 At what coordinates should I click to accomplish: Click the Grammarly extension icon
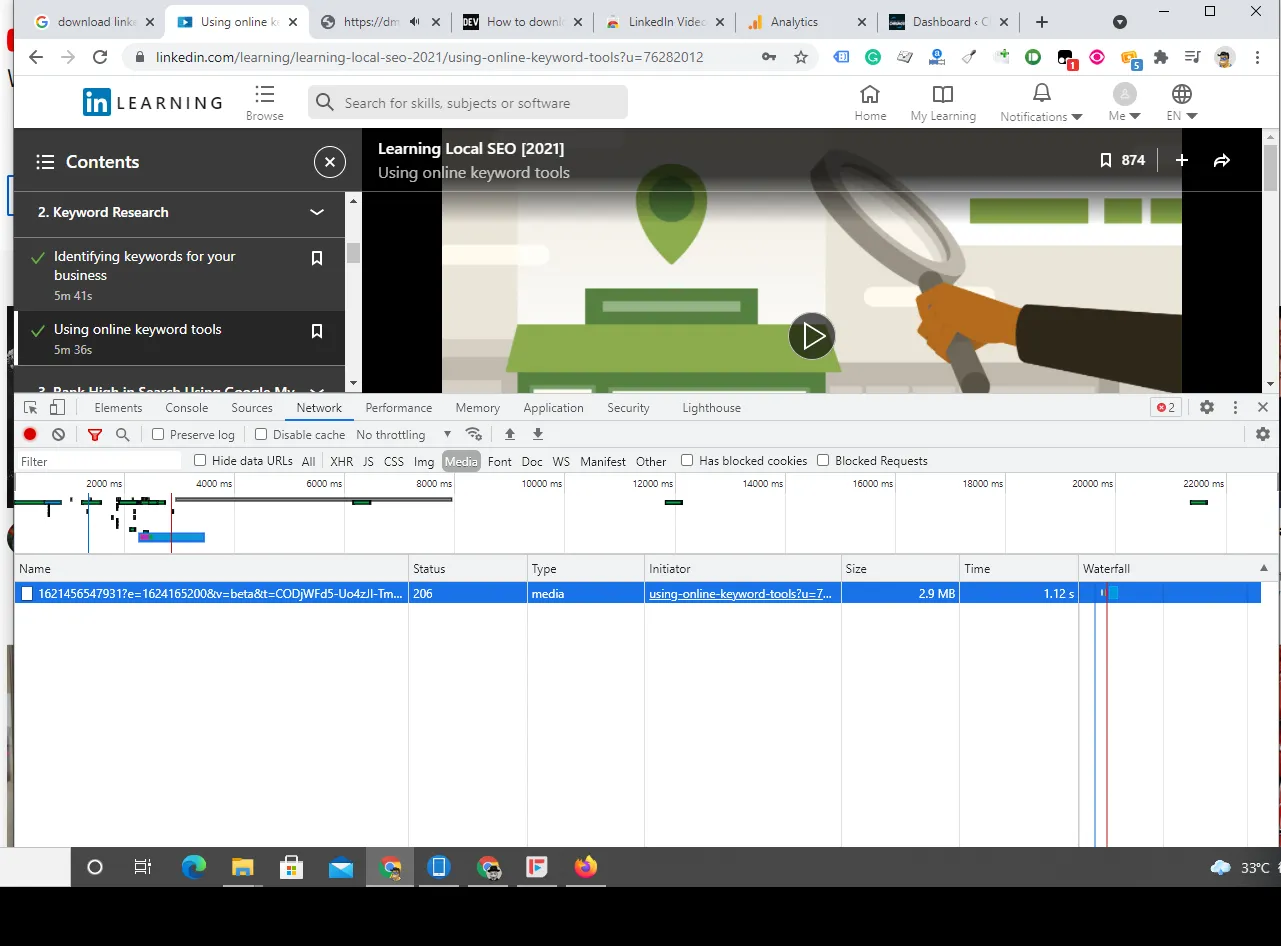(x=873, y=57)
